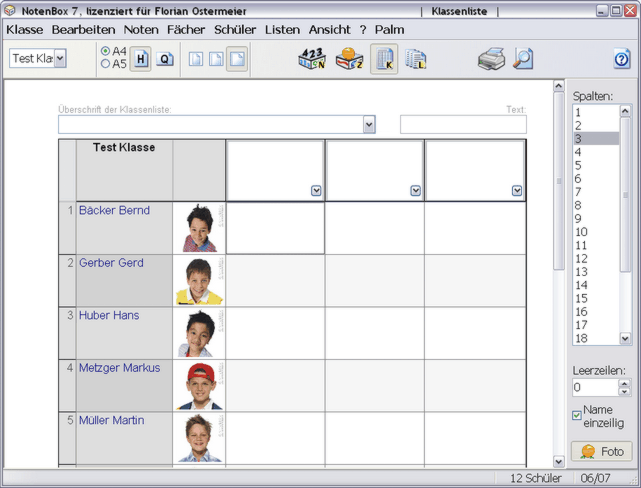The width and height of the screenshot is (641, 488).
Task: Open the Bearbeiten menu
Action: 83,30
